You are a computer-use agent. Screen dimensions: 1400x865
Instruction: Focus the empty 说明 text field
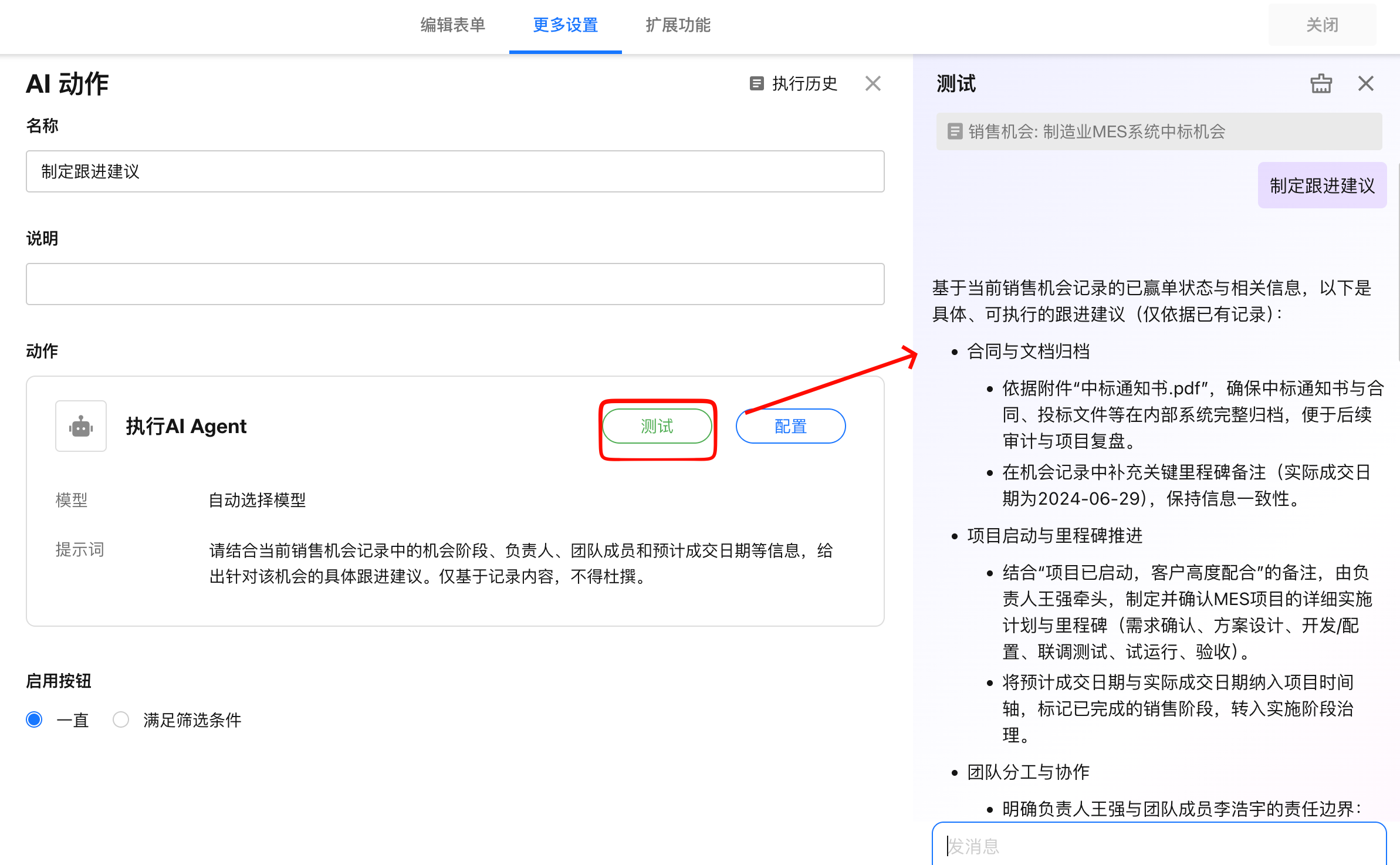(455, 284)
